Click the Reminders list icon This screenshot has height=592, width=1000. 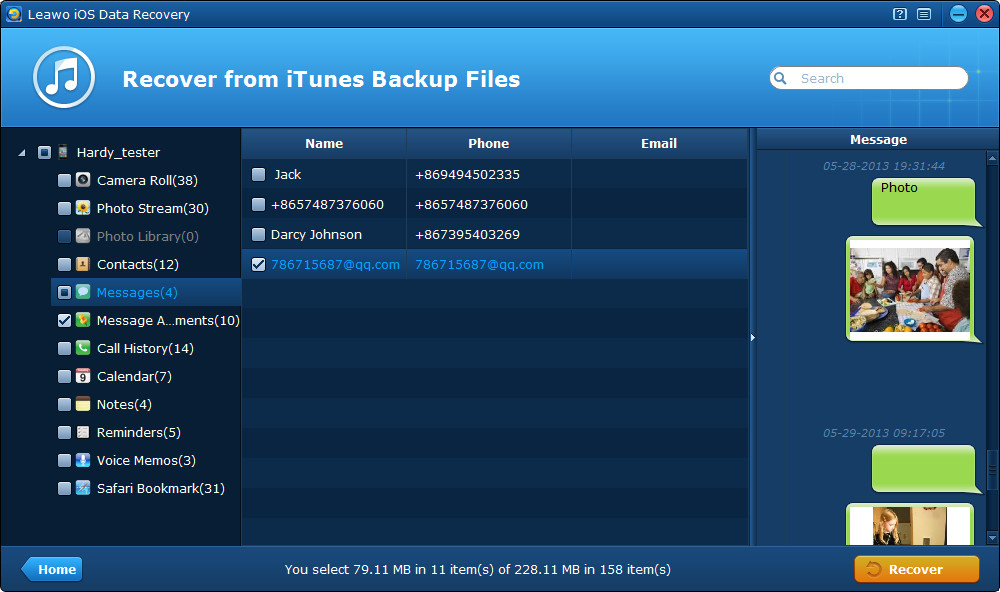(x=83, y=433)
